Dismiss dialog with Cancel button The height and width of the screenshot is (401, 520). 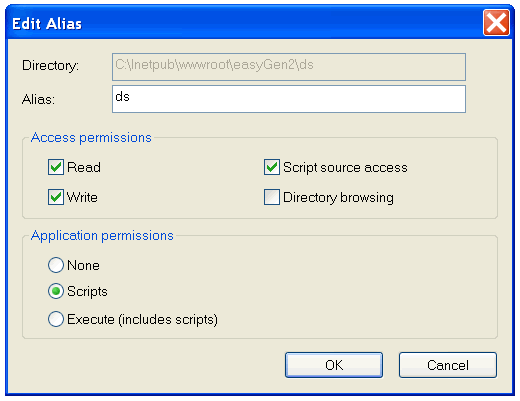[x=448, y=365]
